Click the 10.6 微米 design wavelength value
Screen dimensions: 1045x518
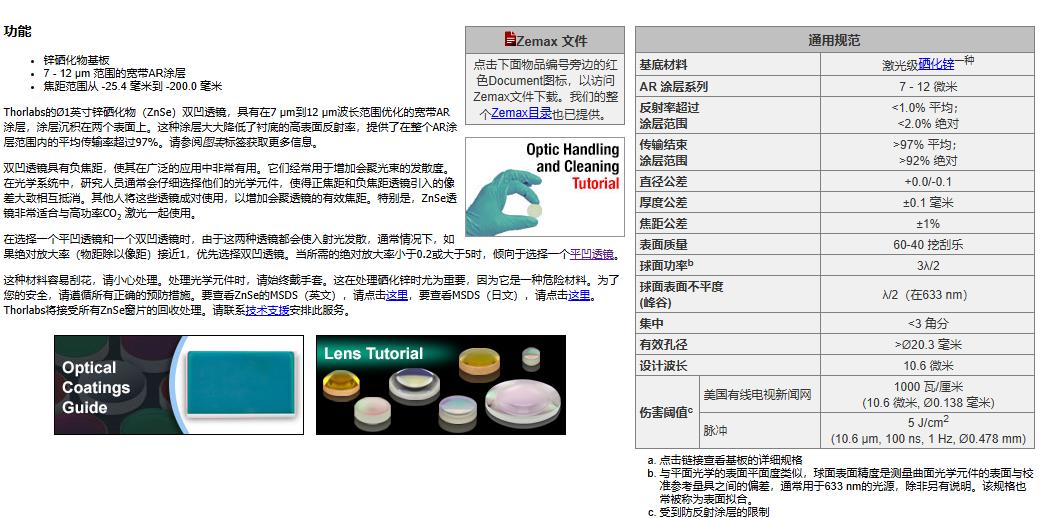tap(928, 365)
